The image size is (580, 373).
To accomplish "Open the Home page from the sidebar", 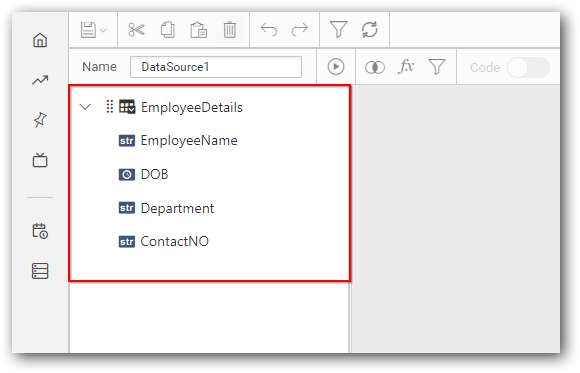I will coord(40,40).
